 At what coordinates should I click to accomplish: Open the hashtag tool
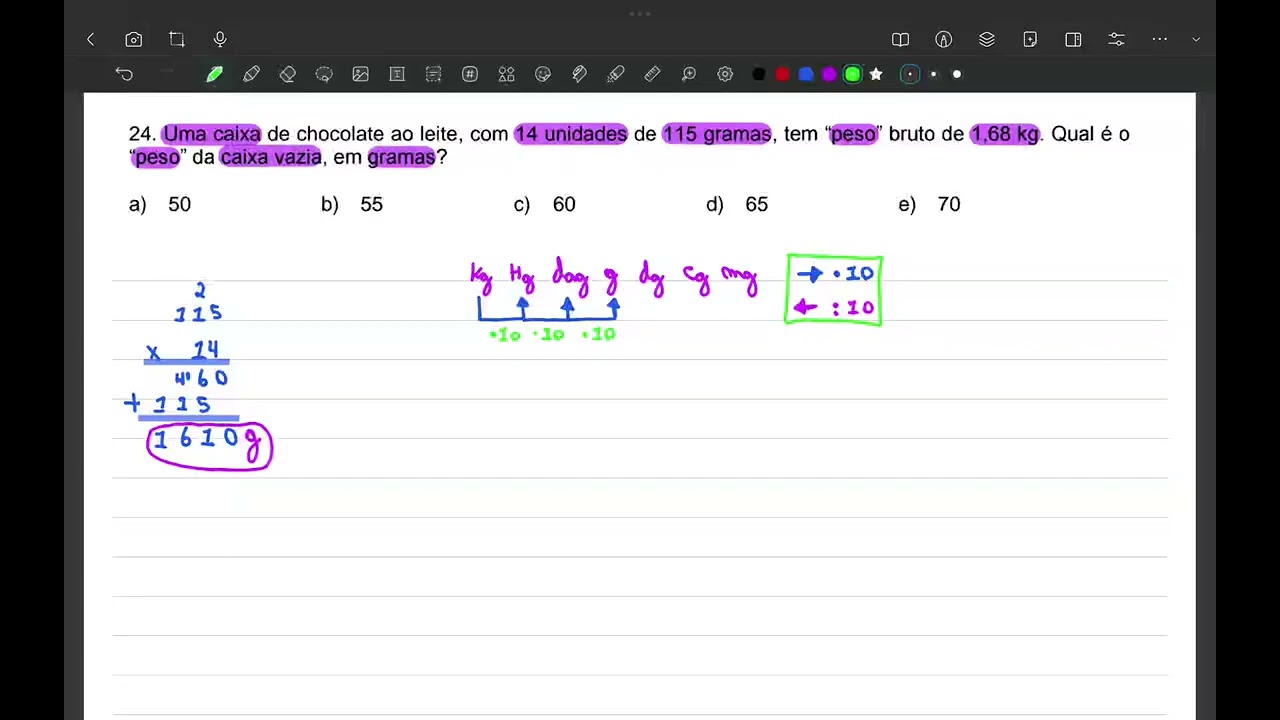click(x=470, y=74)
